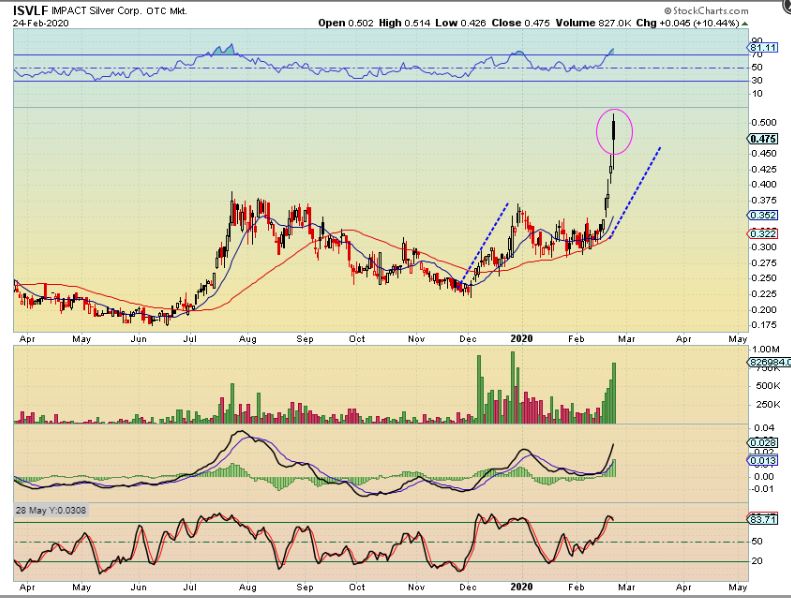This screenshot has width=791, height=598.
Task: Click the Open 0.502 value
Action: click(346, 23)
